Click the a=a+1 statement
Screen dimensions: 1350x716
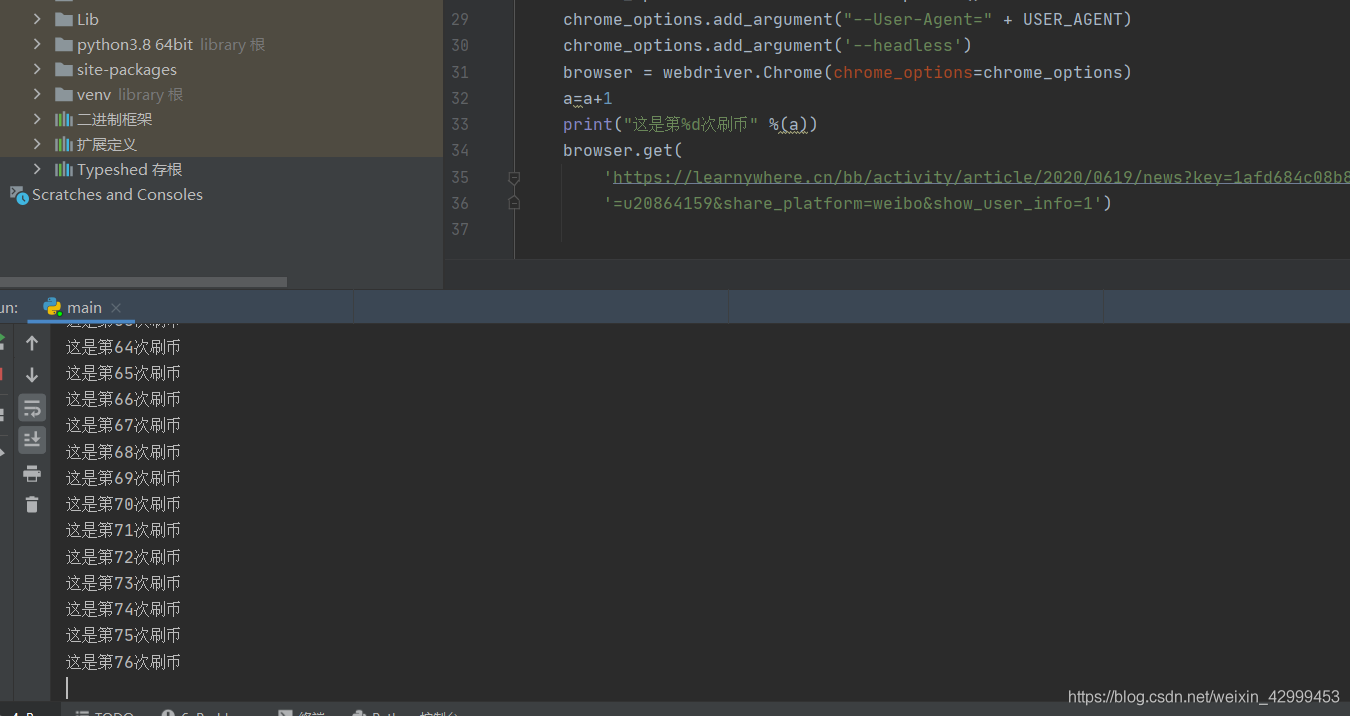588,98
